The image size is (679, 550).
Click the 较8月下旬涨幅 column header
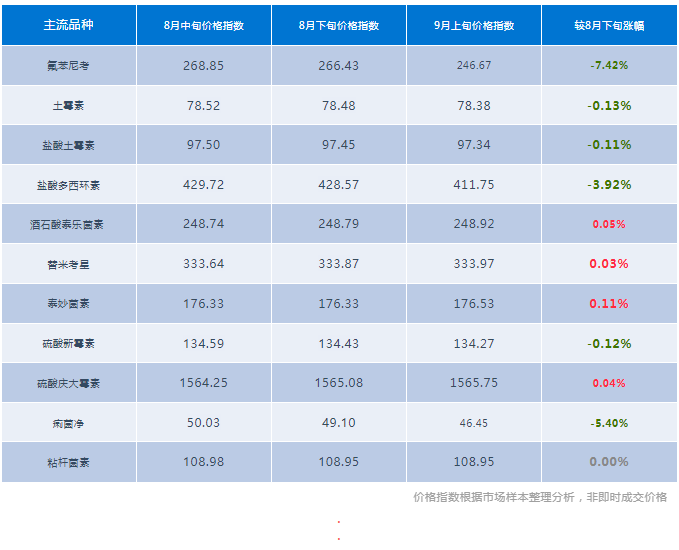click(609, 25)
